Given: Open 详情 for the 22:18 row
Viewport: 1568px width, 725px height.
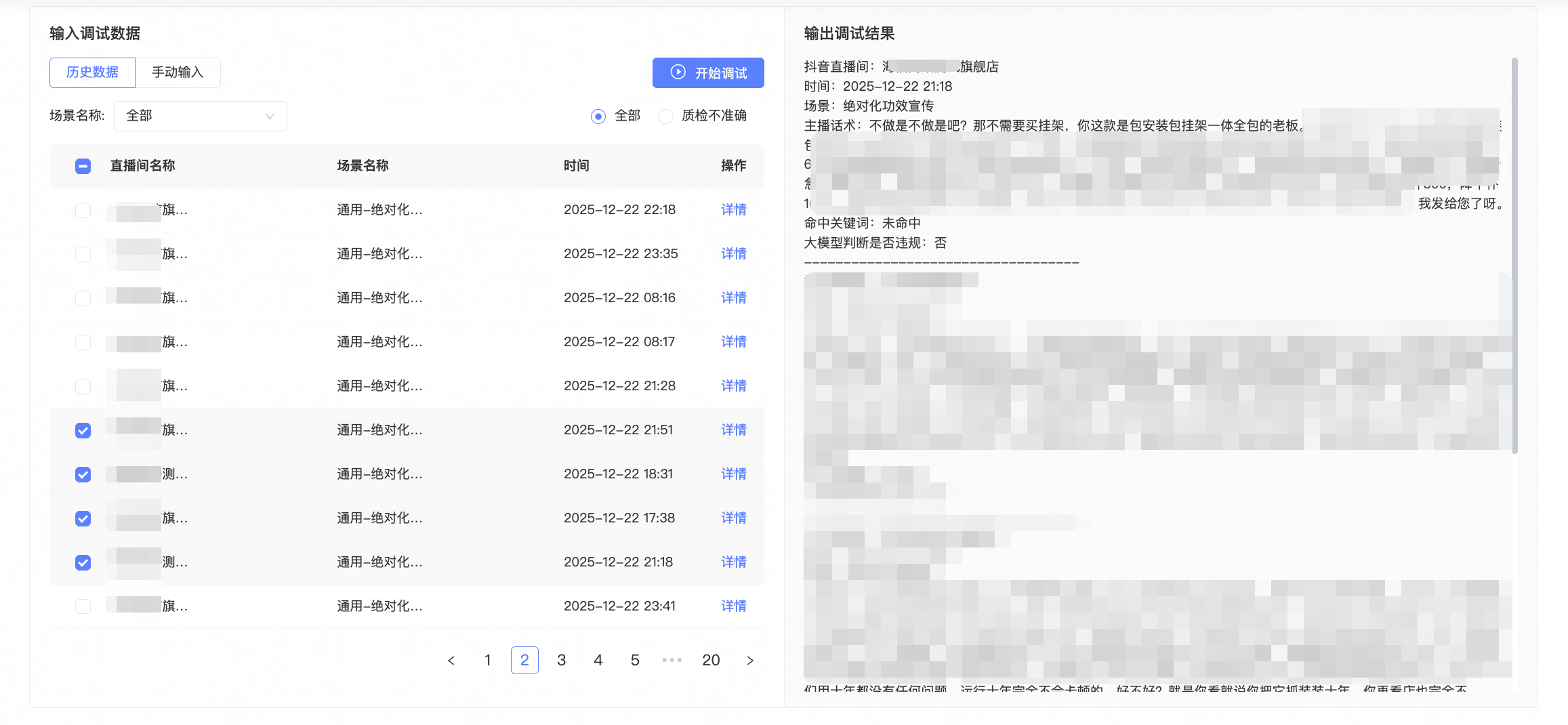Looking at the screenshot, I should pyautogui.click(x=734, y=210).
